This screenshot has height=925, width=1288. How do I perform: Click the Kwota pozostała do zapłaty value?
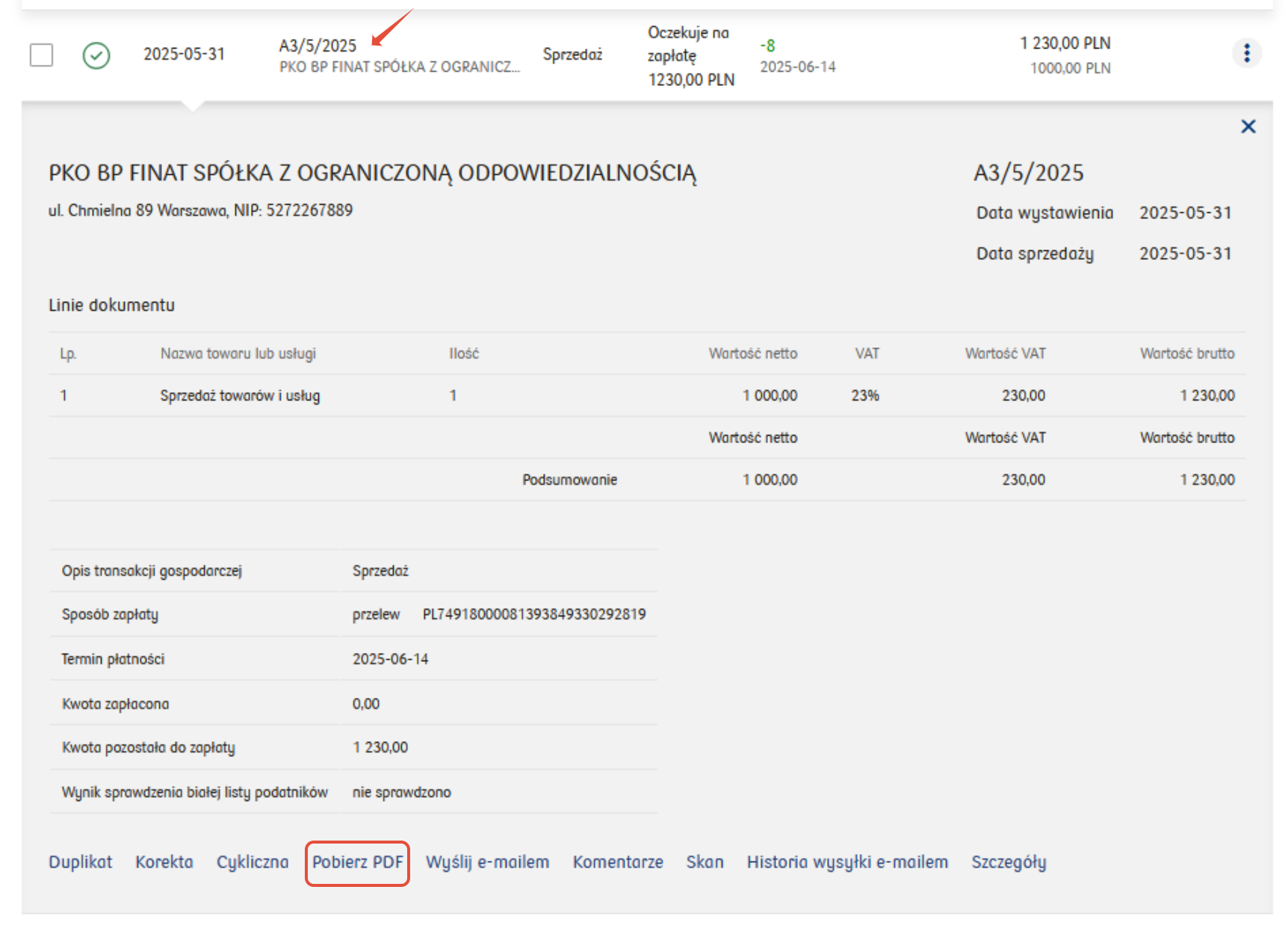tap(381, 747)
